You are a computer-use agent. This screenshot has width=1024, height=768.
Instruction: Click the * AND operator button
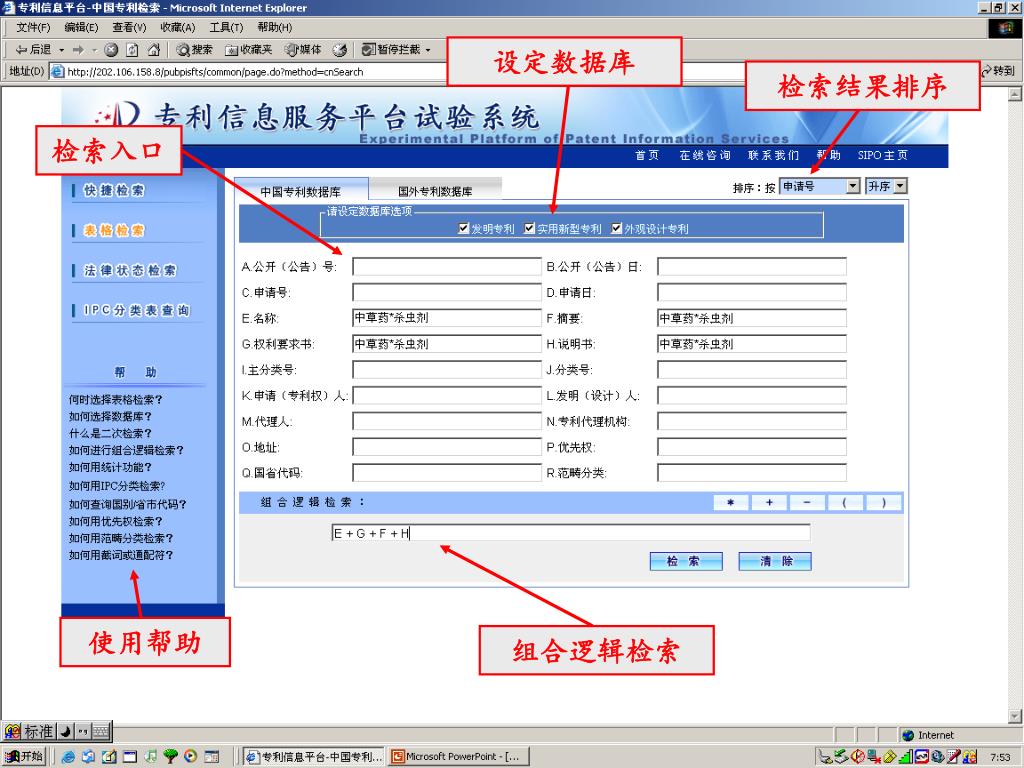tap(731, 502)
